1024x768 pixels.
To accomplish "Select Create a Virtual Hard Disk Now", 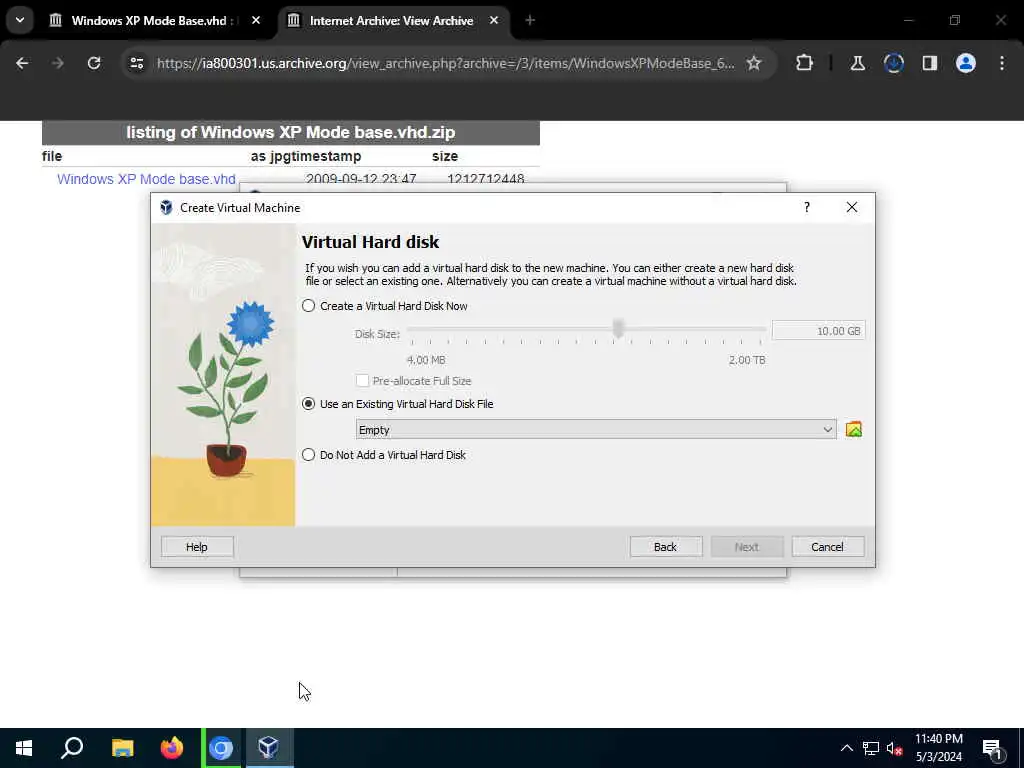I will click(385, 306).
